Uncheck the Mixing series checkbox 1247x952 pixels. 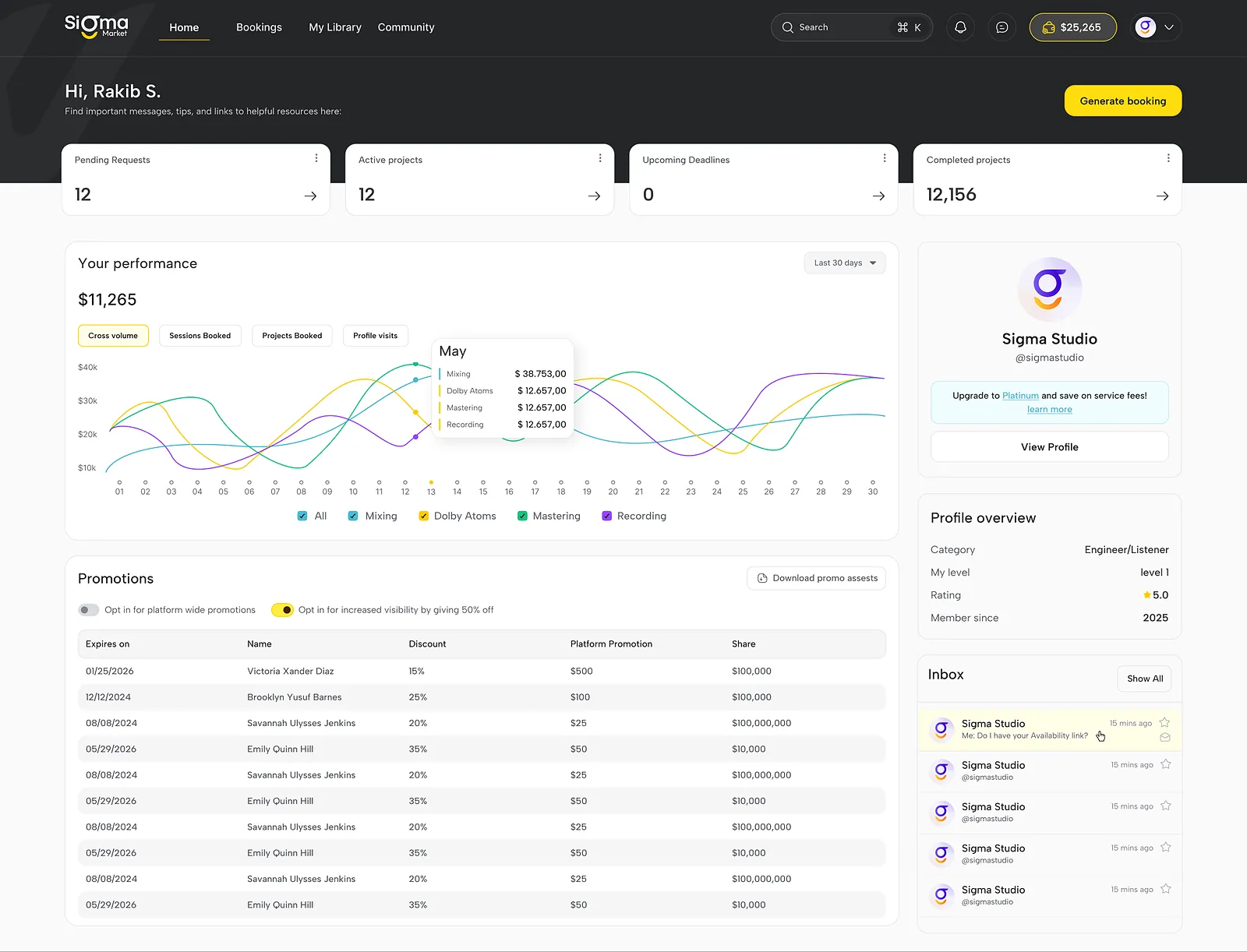[x=353, y=516]
